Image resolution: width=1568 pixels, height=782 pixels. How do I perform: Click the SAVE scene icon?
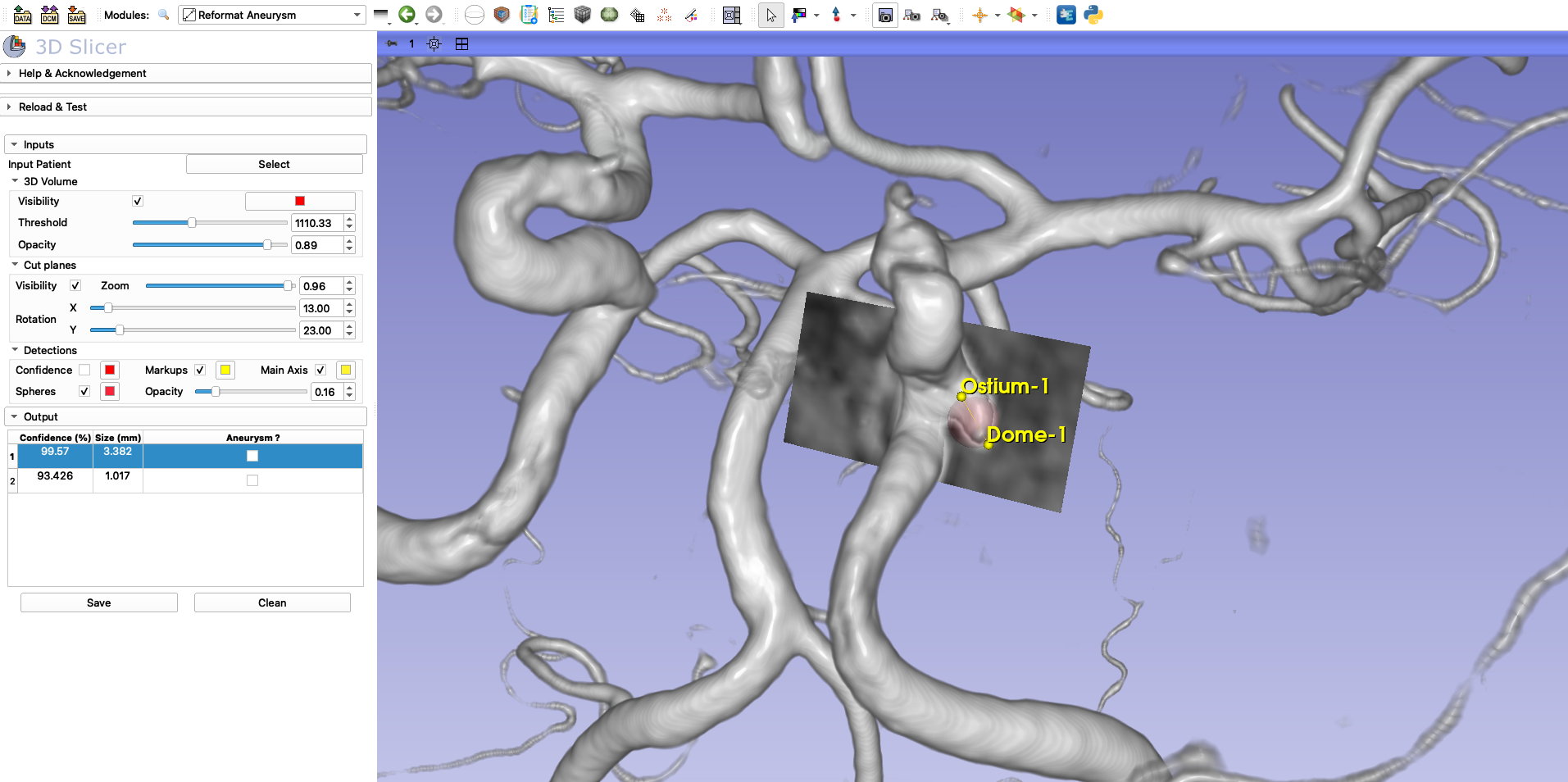[76, 15]
